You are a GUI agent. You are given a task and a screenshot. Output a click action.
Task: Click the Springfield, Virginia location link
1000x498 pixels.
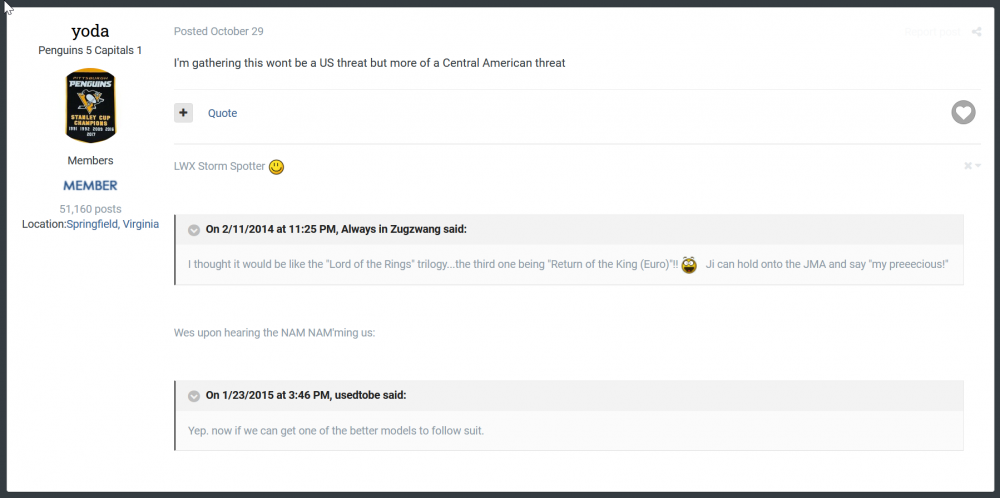coord(113,224)
